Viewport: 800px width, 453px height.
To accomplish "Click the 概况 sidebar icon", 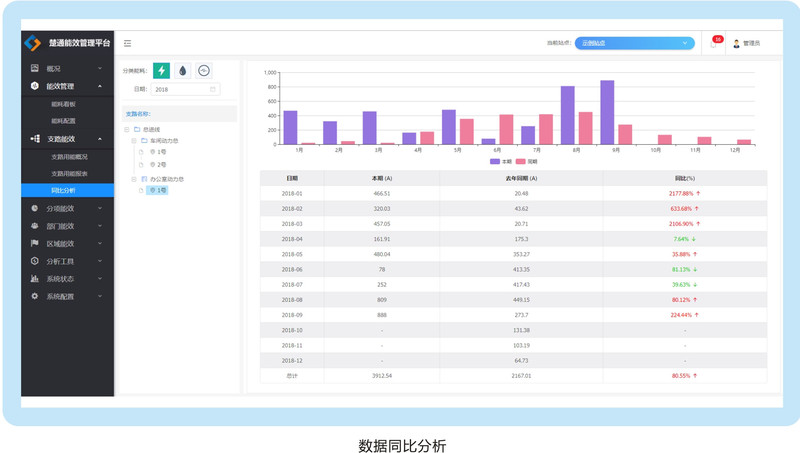I will click(35, 68).
